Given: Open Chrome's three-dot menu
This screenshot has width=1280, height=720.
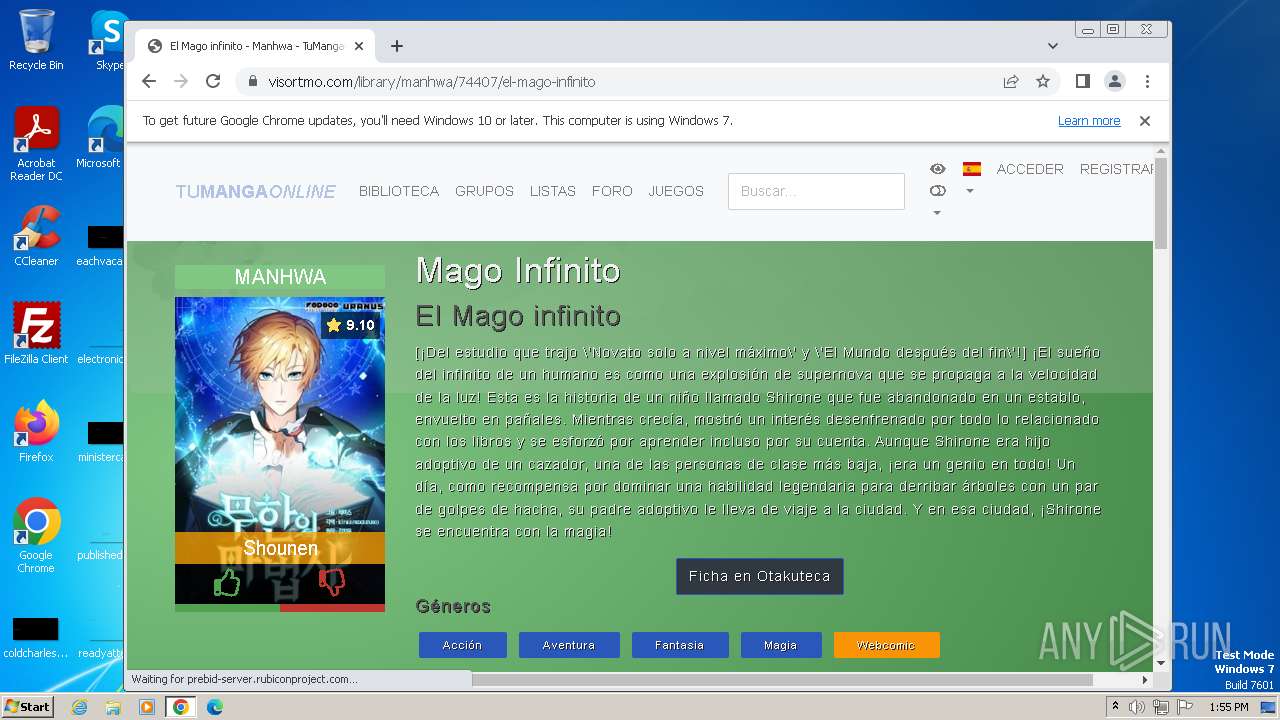Looking at the screenshot, I should point(1147,82).
